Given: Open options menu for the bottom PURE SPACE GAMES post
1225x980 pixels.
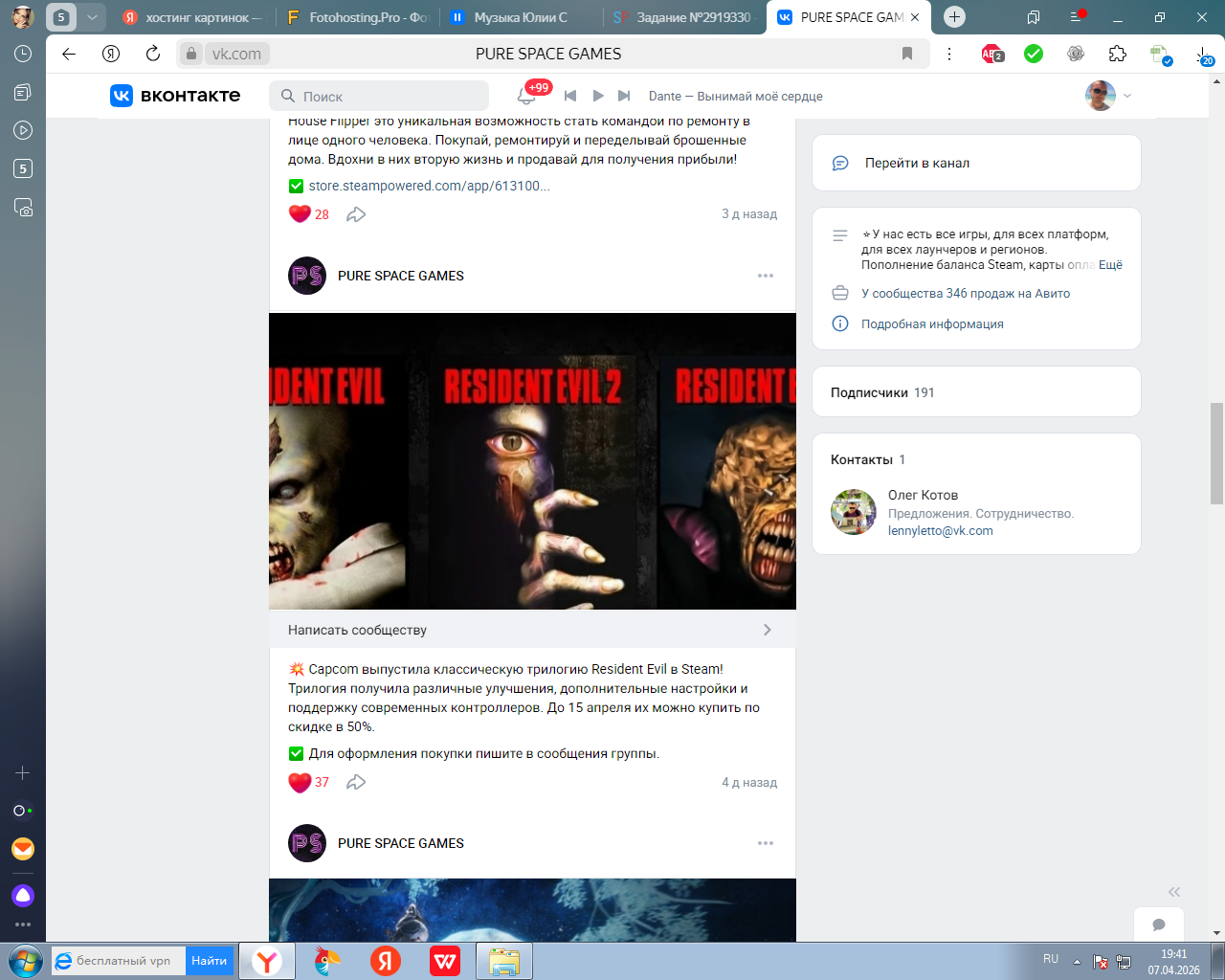Looking at the screenshot, I should 766,843.
